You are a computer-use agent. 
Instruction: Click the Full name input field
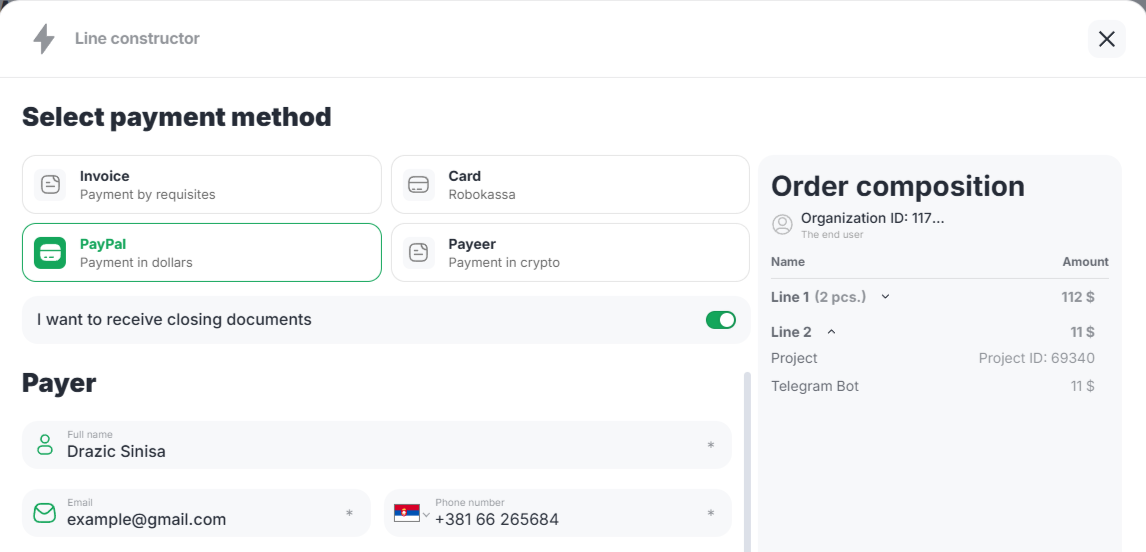pos(380,451)
